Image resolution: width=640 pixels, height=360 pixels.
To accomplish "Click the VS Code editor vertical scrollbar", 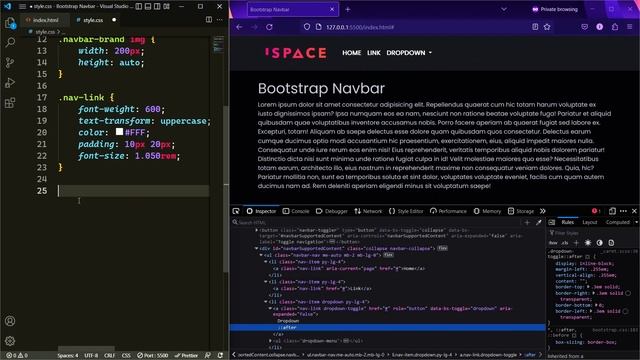I will pyautogui.click(x=226, y=189).
